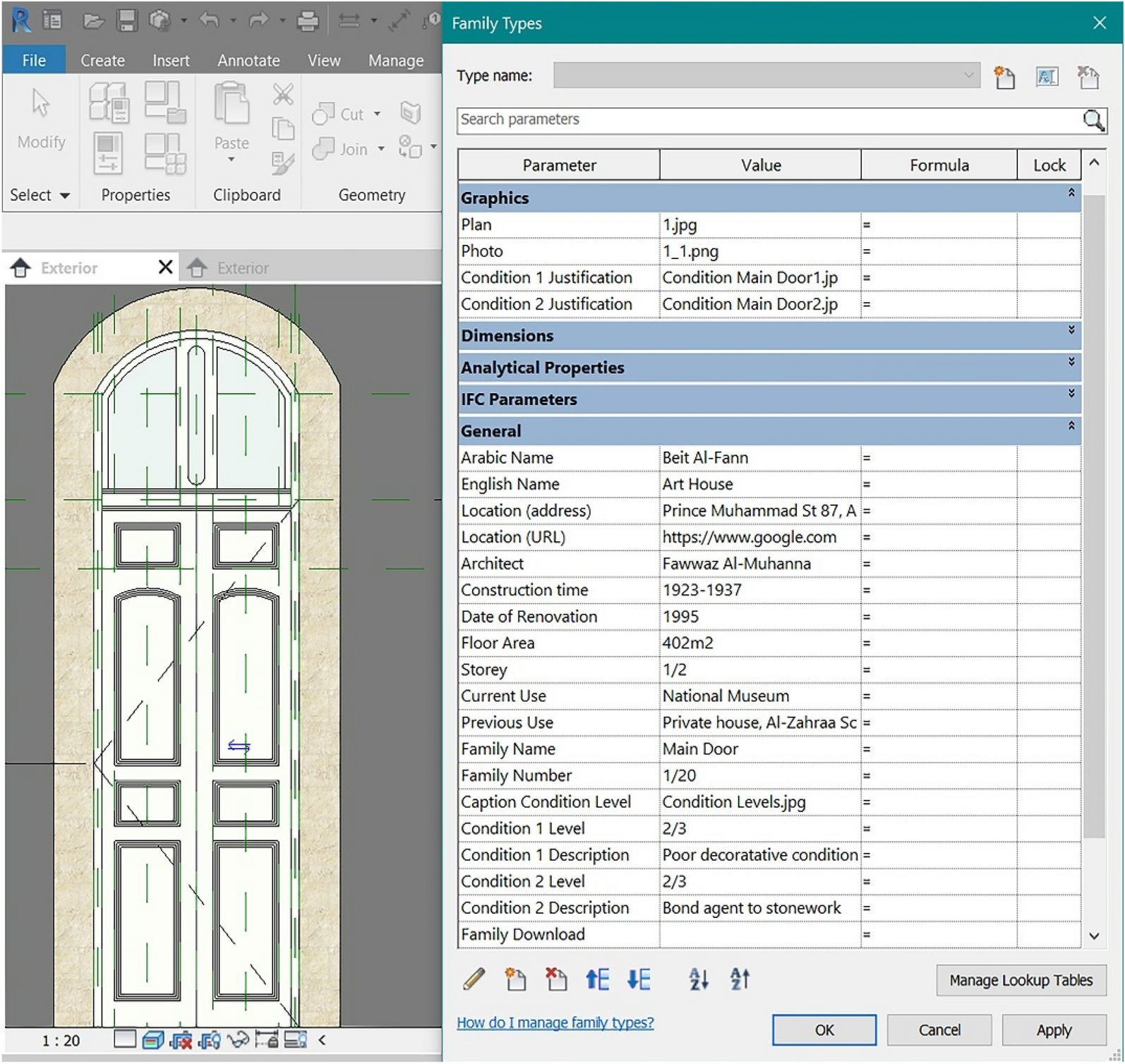Click the Rename Type icon

coord(1047,76)
